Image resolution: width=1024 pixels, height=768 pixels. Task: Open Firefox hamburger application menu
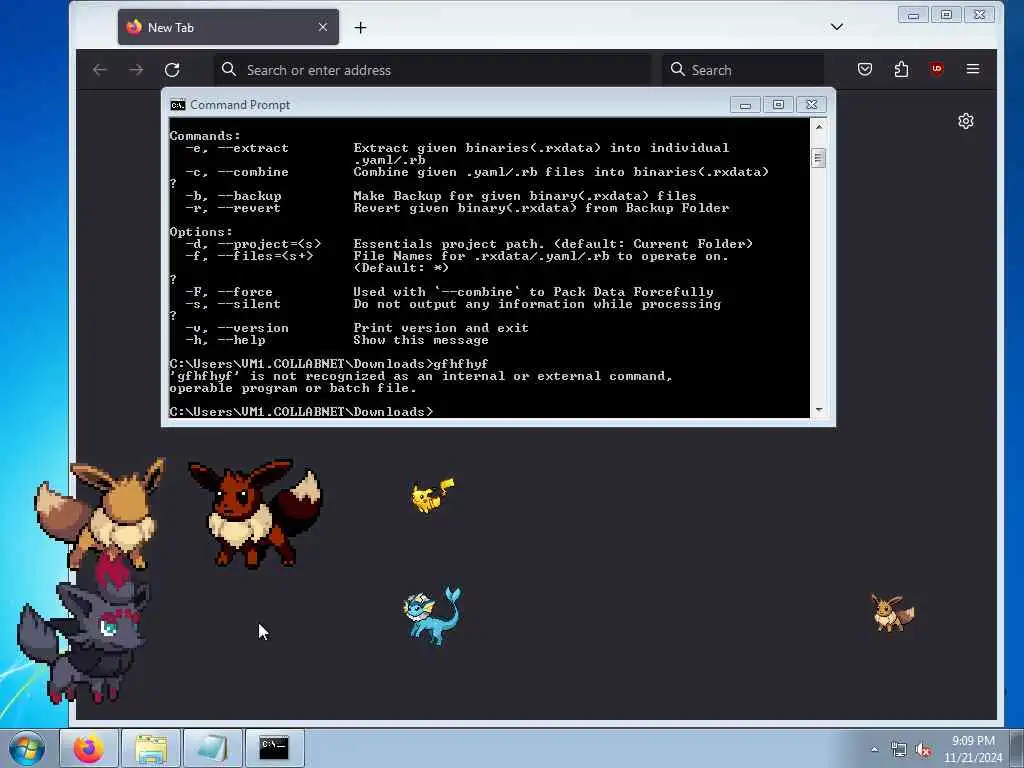click(x=972, y=69)
